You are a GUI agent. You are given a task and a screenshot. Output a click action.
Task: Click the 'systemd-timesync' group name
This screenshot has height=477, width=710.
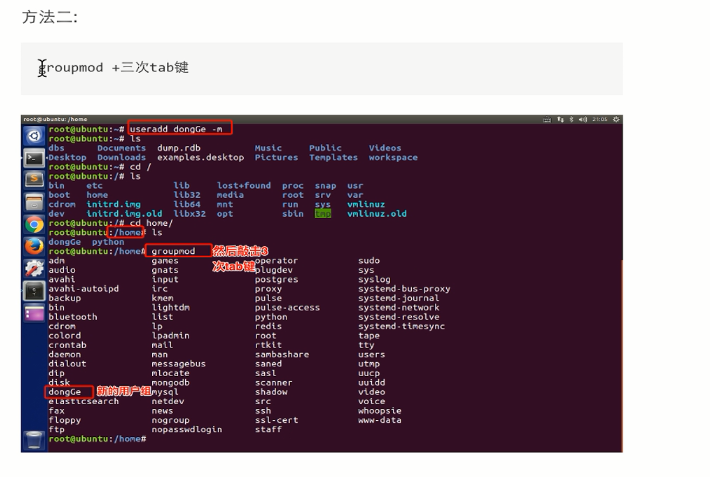(401, 326)
